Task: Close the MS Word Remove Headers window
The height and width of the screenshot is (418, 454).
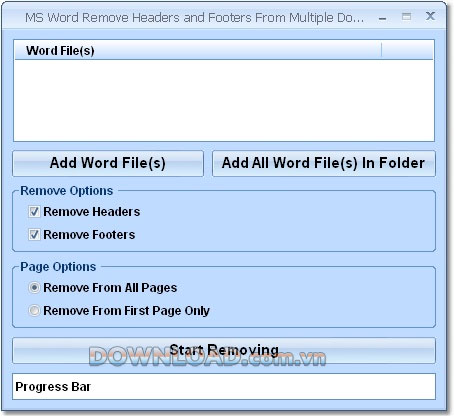Action: click(x=430, y=16)
